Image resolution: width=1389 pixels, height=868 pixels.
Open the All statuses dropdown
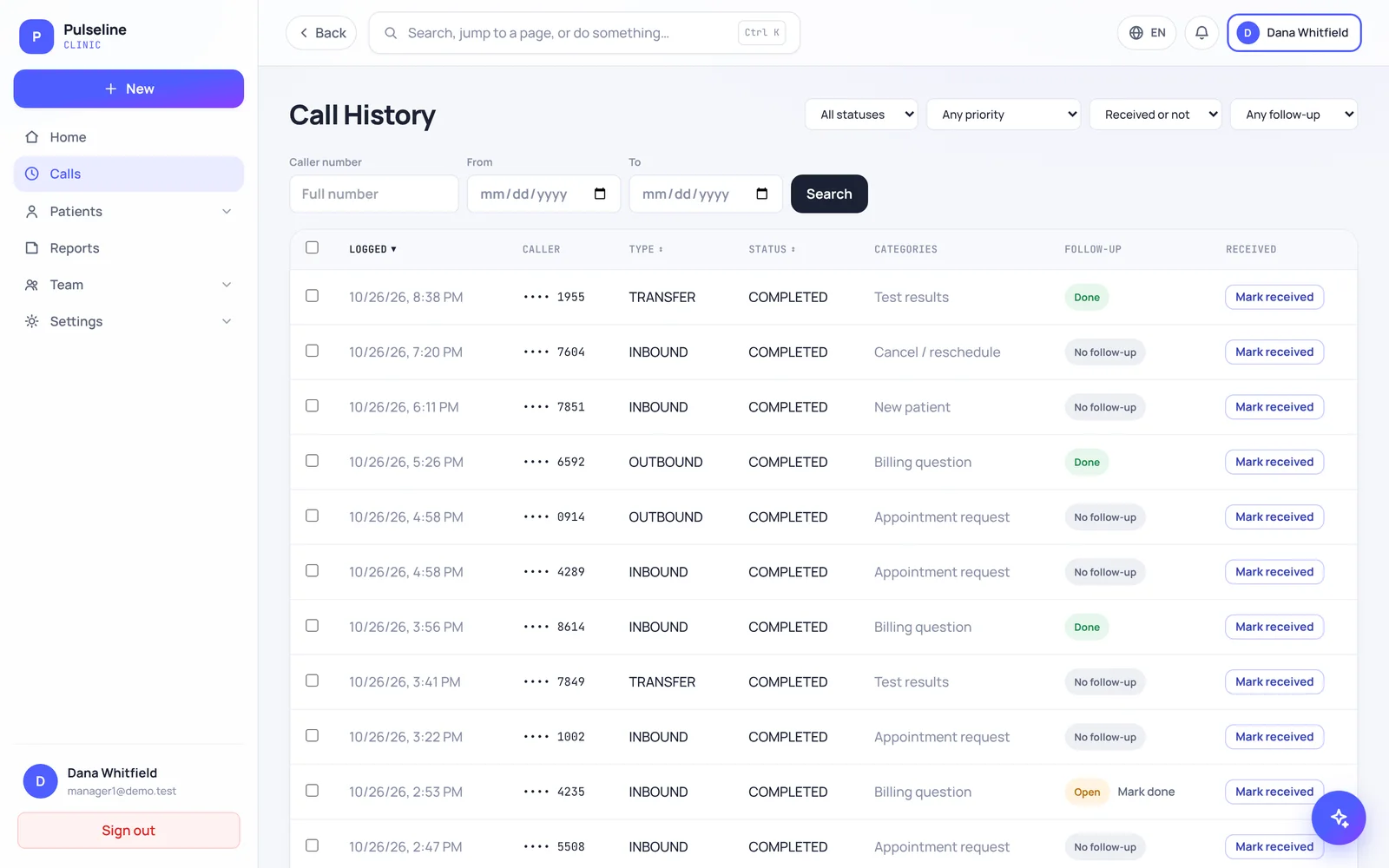click(862, 115)
